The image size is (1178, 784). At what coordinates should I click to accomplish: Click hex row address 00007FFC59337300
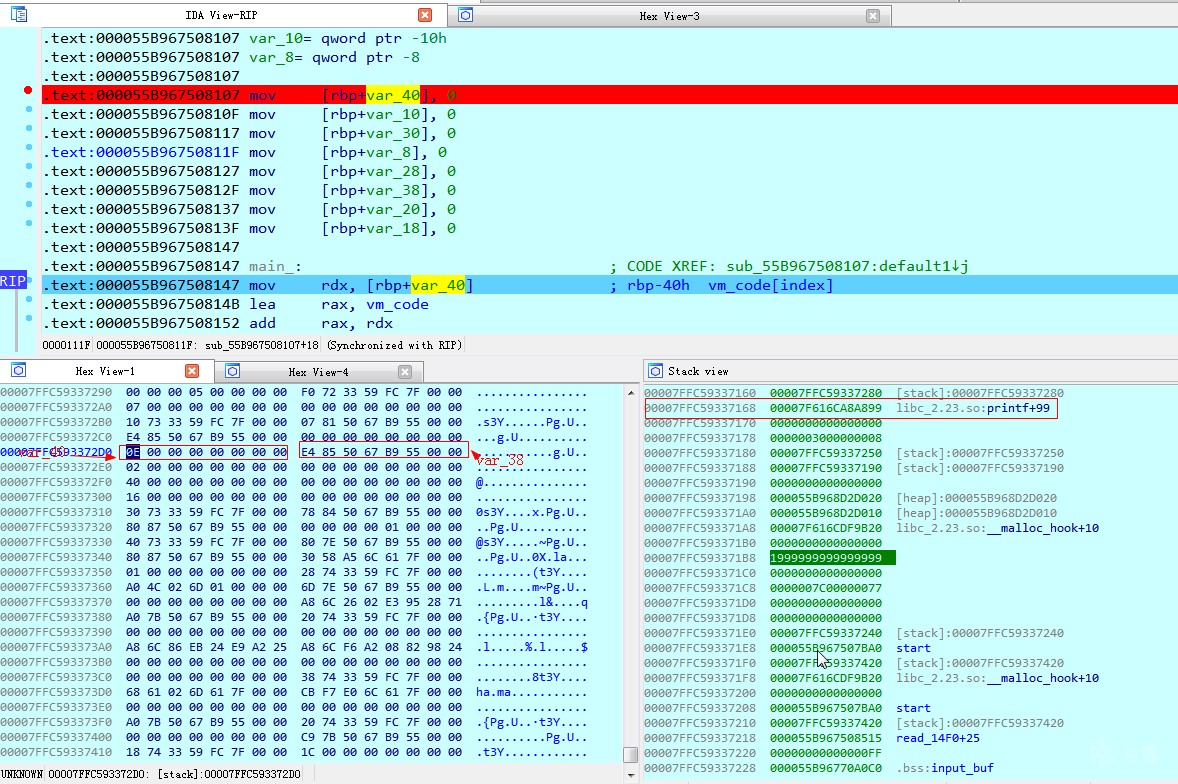coord(56,497)
